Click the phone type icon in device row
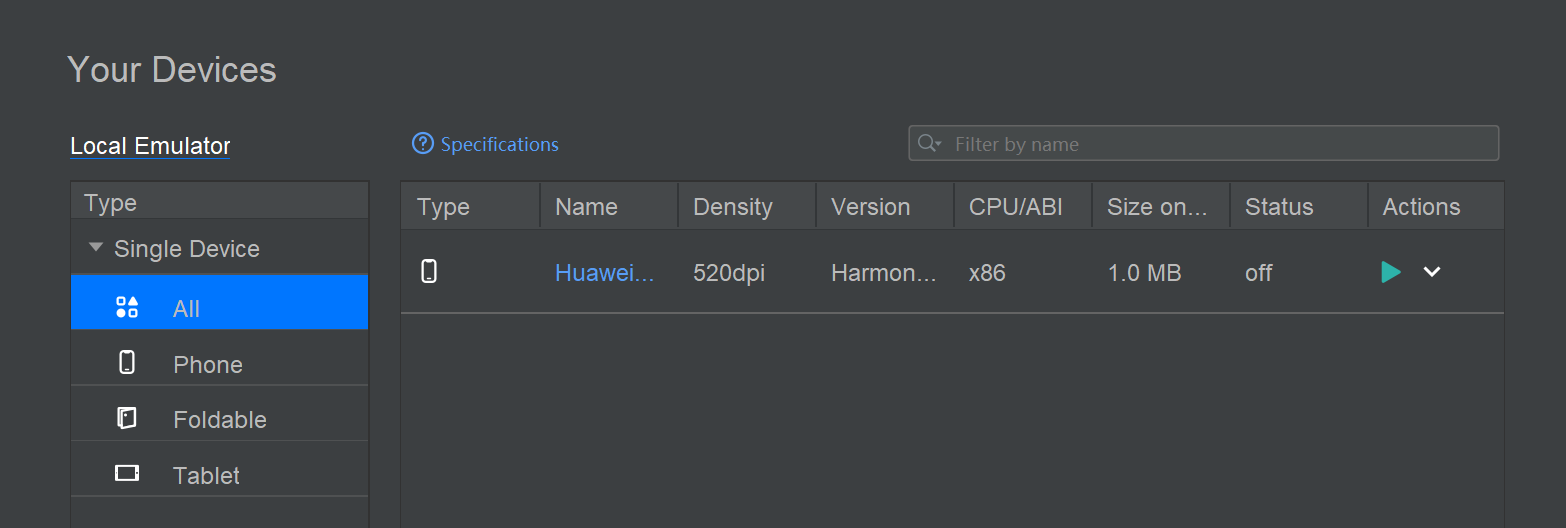This screenshot has width=1566, height=528. point(429,271)
